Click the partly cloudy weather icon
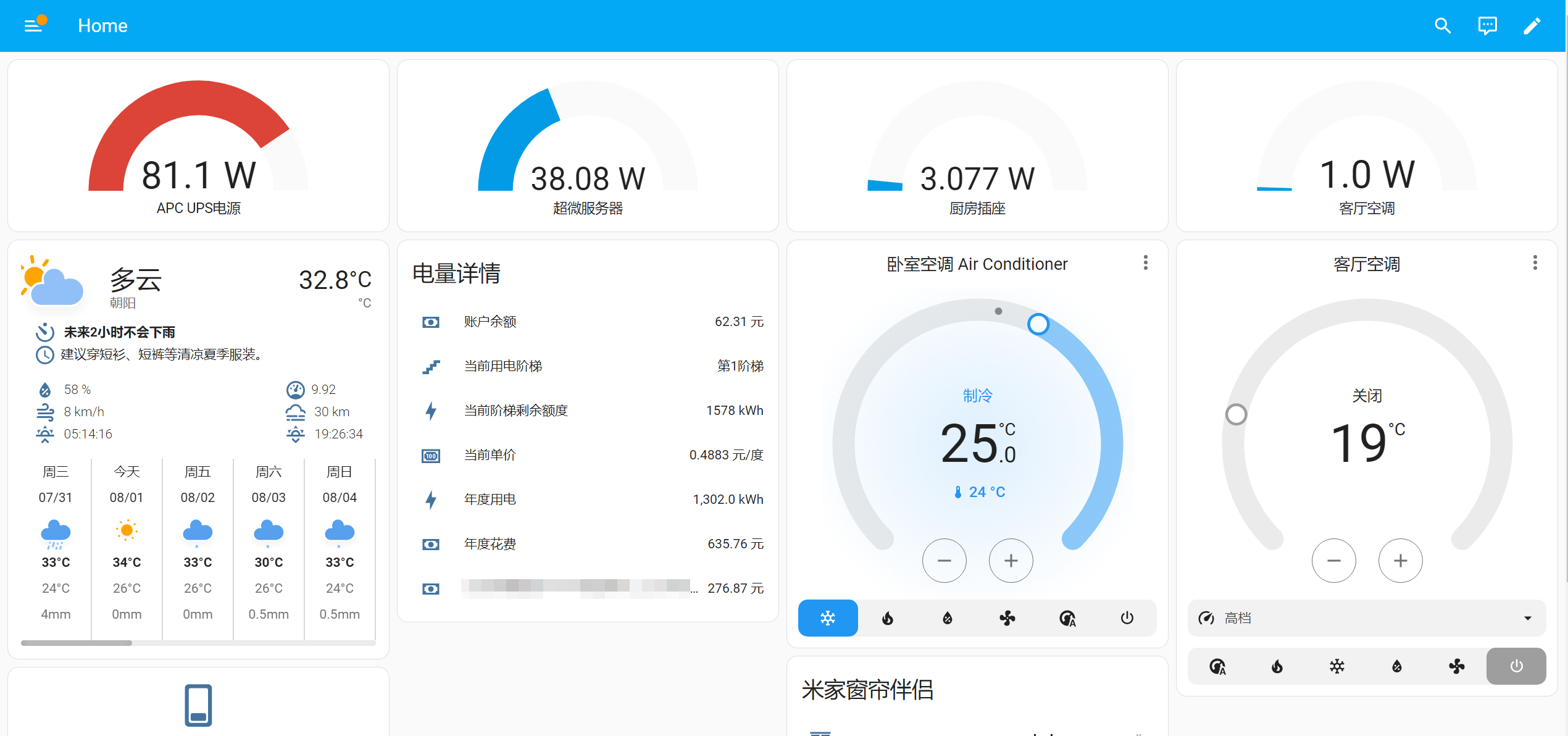 click(52, 281)
